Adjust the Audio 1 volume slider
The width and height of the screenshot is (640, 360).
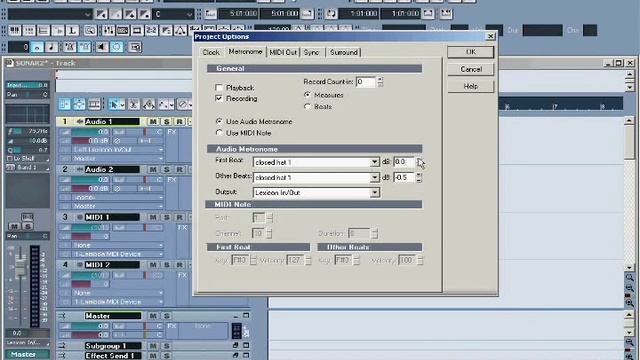tap(90, 132)
